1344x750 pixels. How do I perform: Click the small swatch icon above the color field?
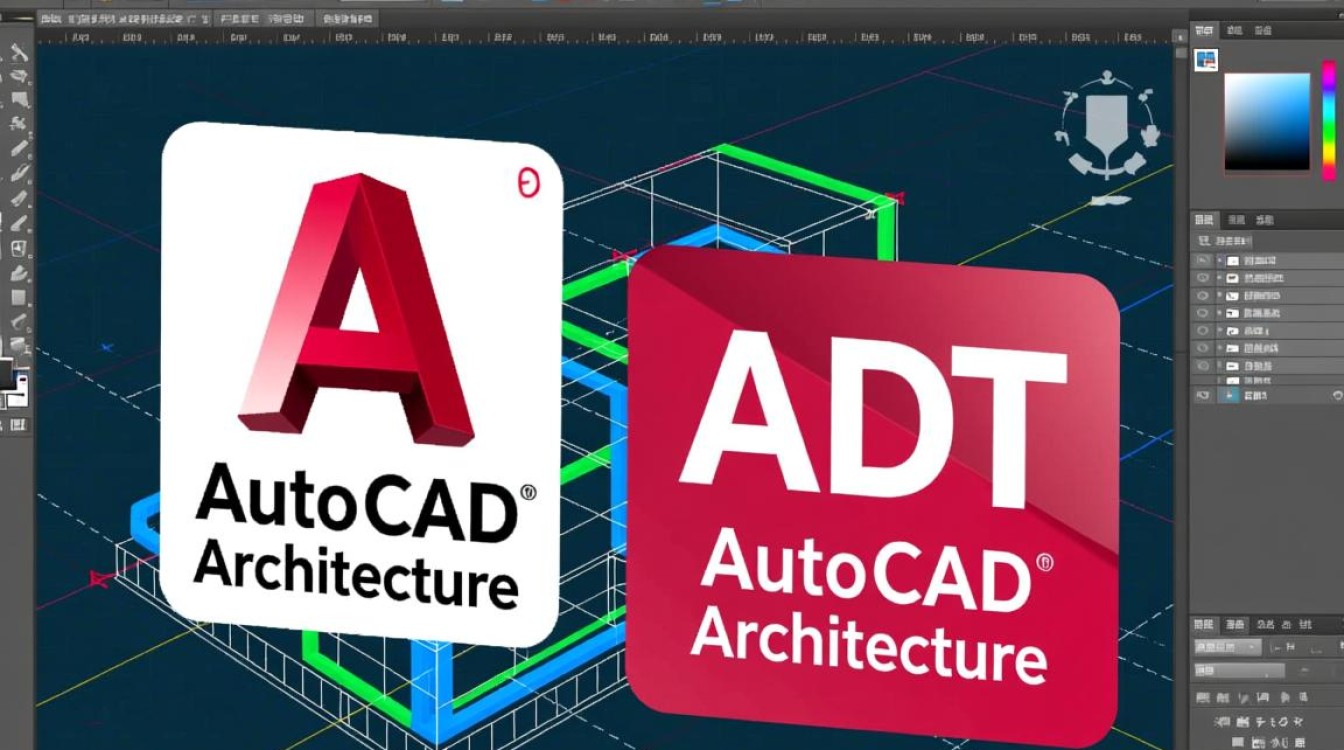pos(1206,59)
